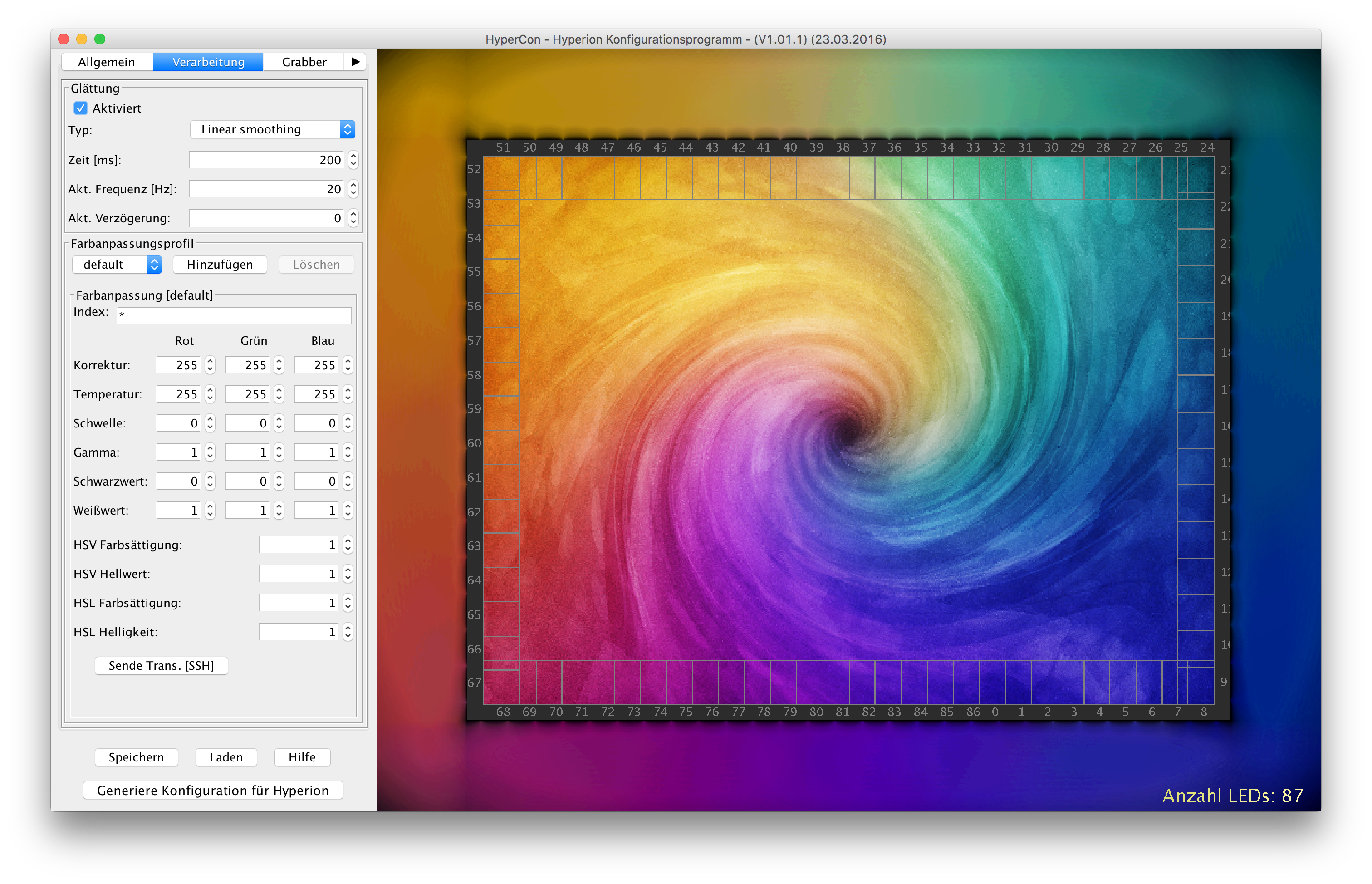Click the Laden button
Image resolution: width=1372 pixels, height=884 pixels.
(226, 757)
